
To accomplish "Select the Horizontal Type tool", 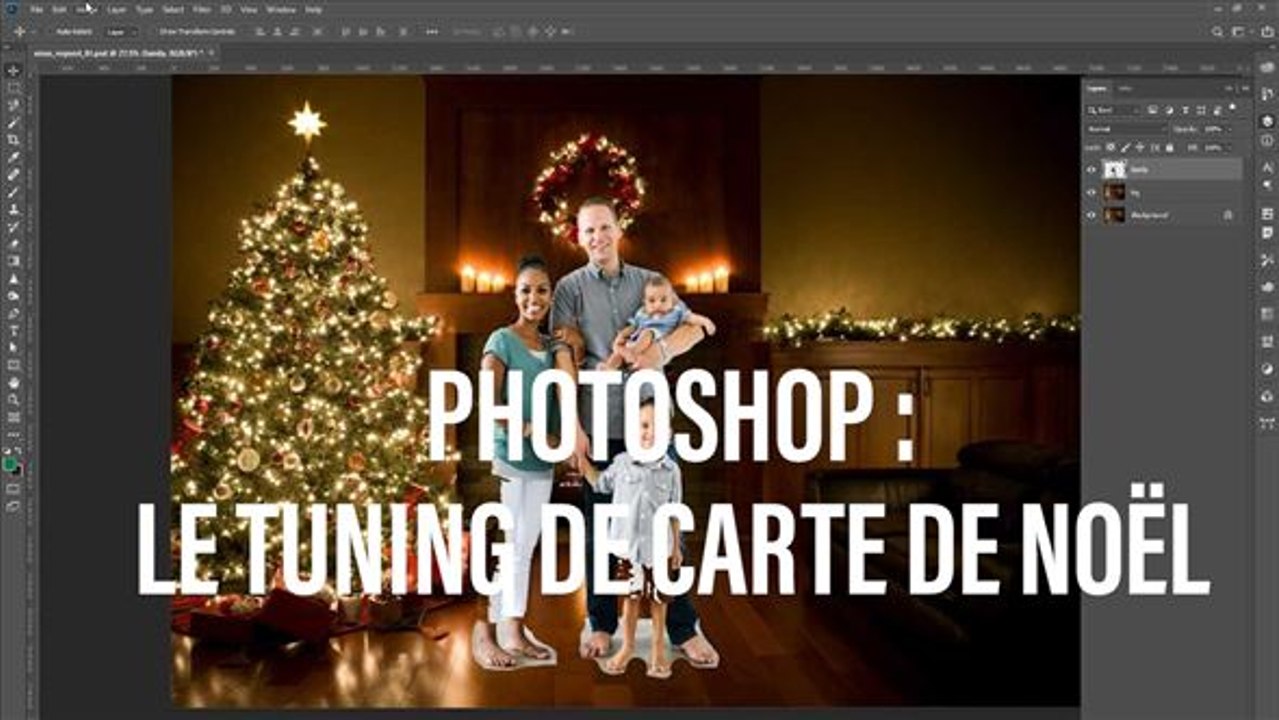I will coord(13,331).
